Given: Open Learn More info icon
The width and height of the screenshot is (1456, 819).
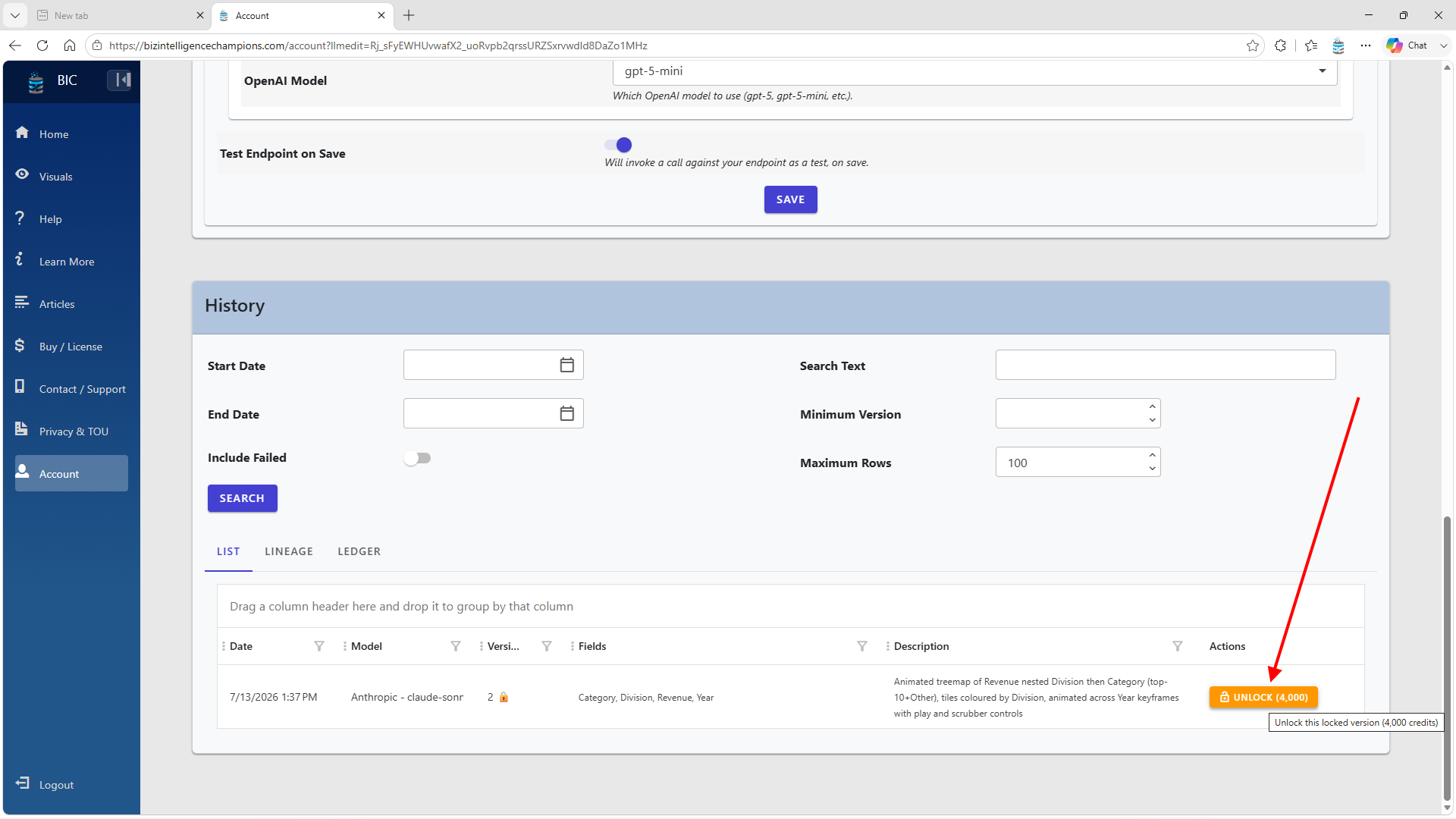Looking at the screenshot, I should [x=19, y=259].
